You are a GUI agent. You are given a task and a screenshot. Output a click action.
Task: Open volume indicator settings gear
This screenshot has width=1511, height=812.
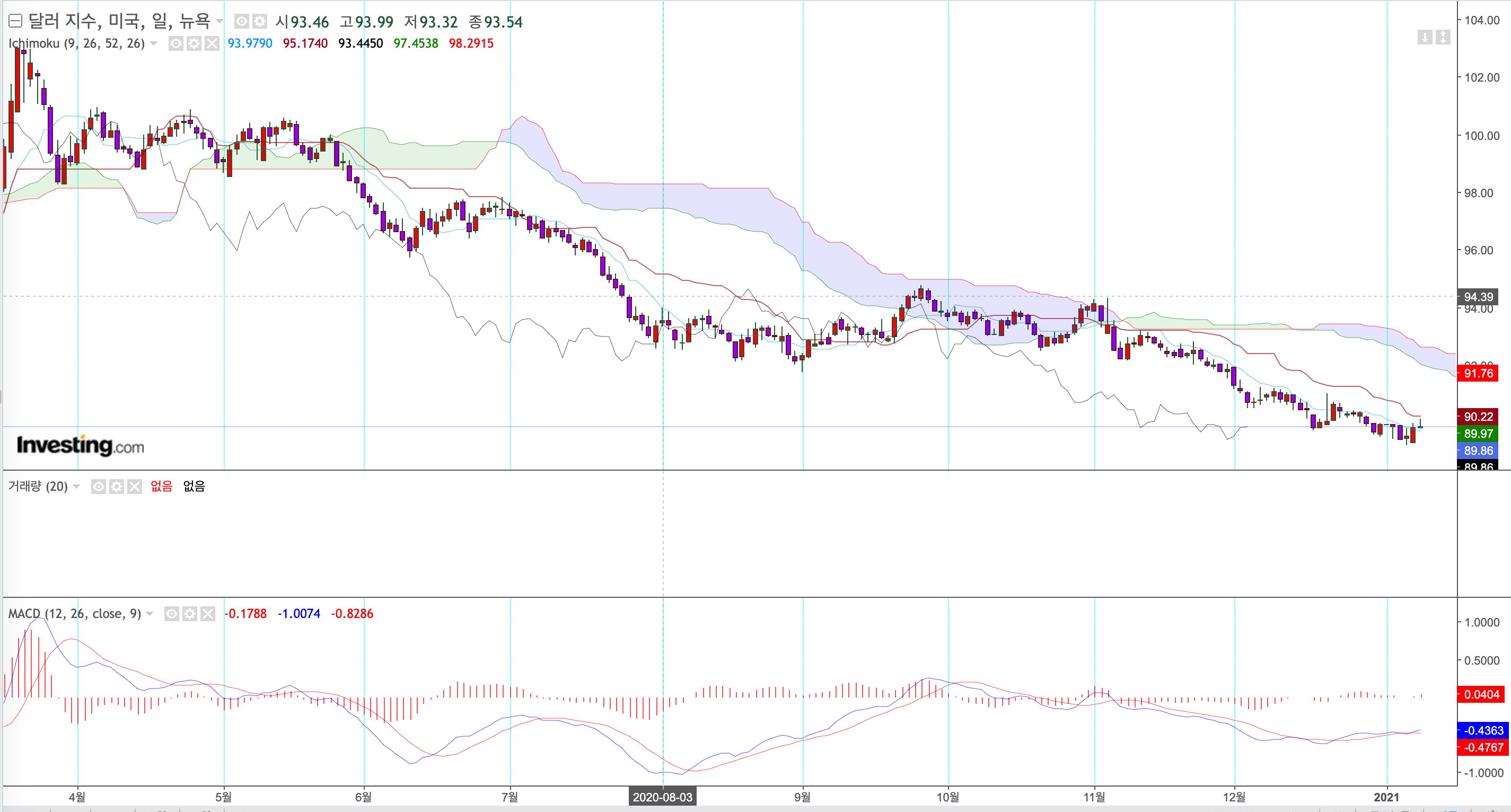tap(117, 487)
